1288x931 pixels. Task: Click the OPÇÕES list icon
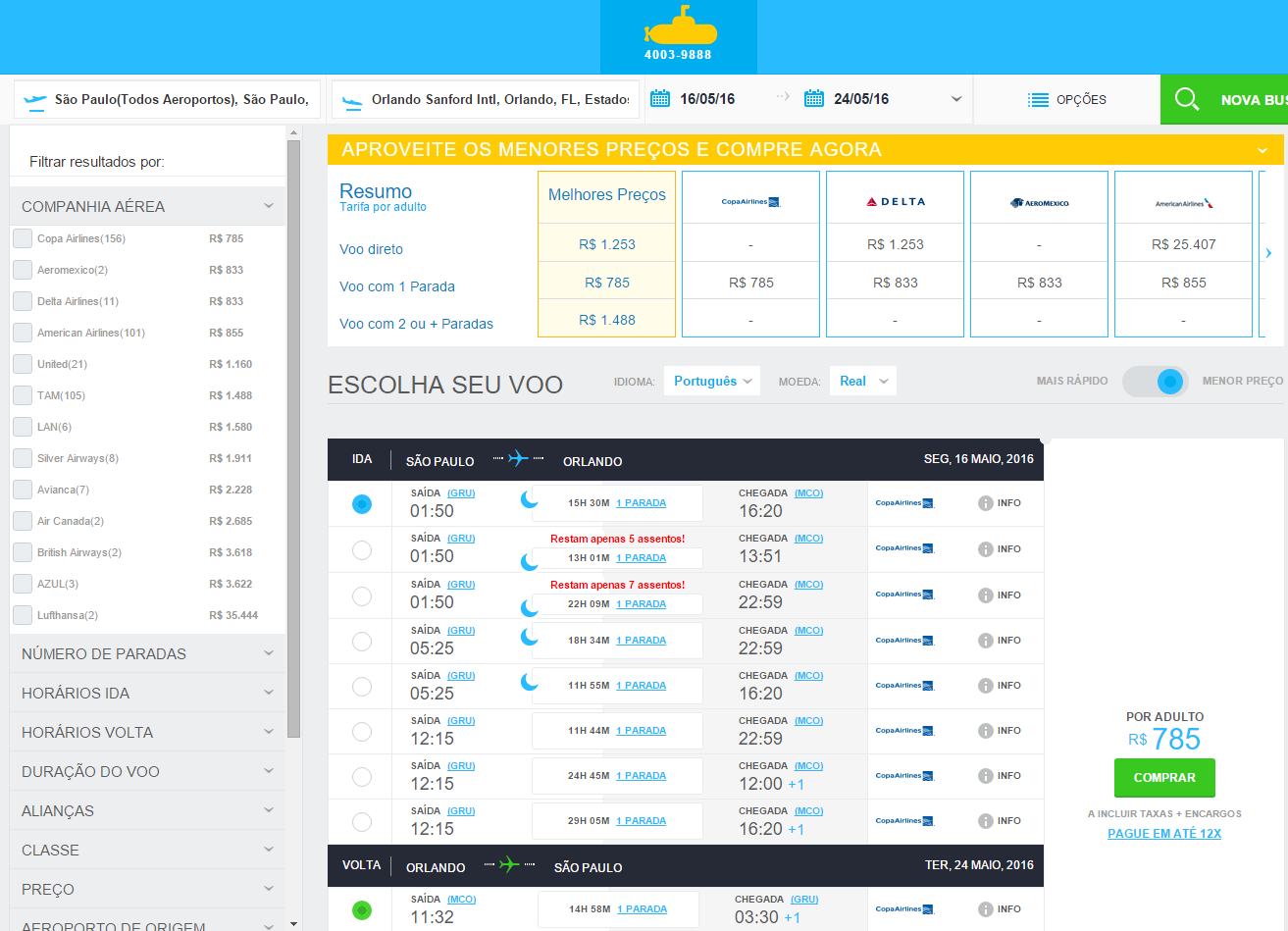point(1038,100)
